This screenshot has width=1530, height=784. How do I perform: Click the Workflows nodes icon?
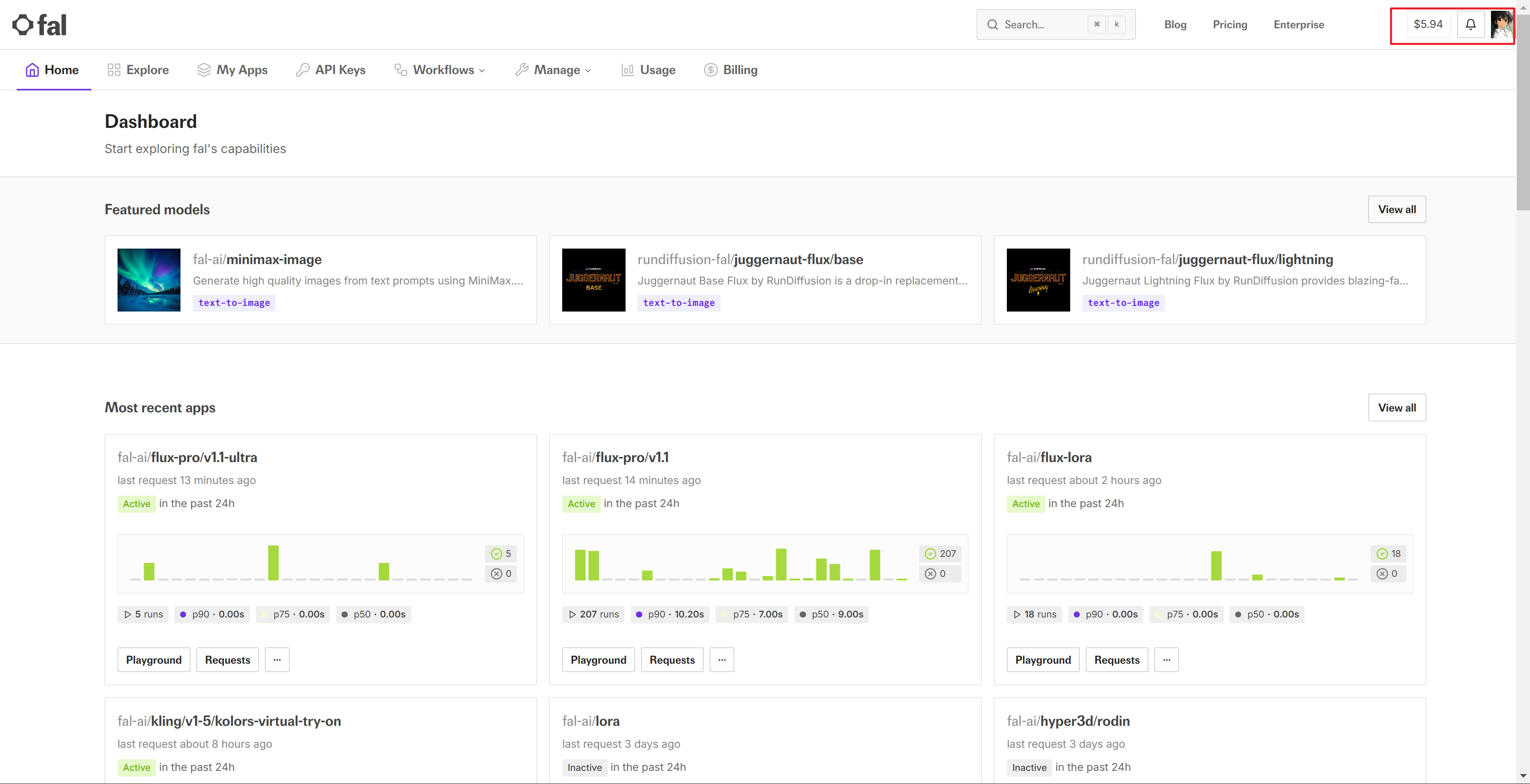(x=401, y=70)
